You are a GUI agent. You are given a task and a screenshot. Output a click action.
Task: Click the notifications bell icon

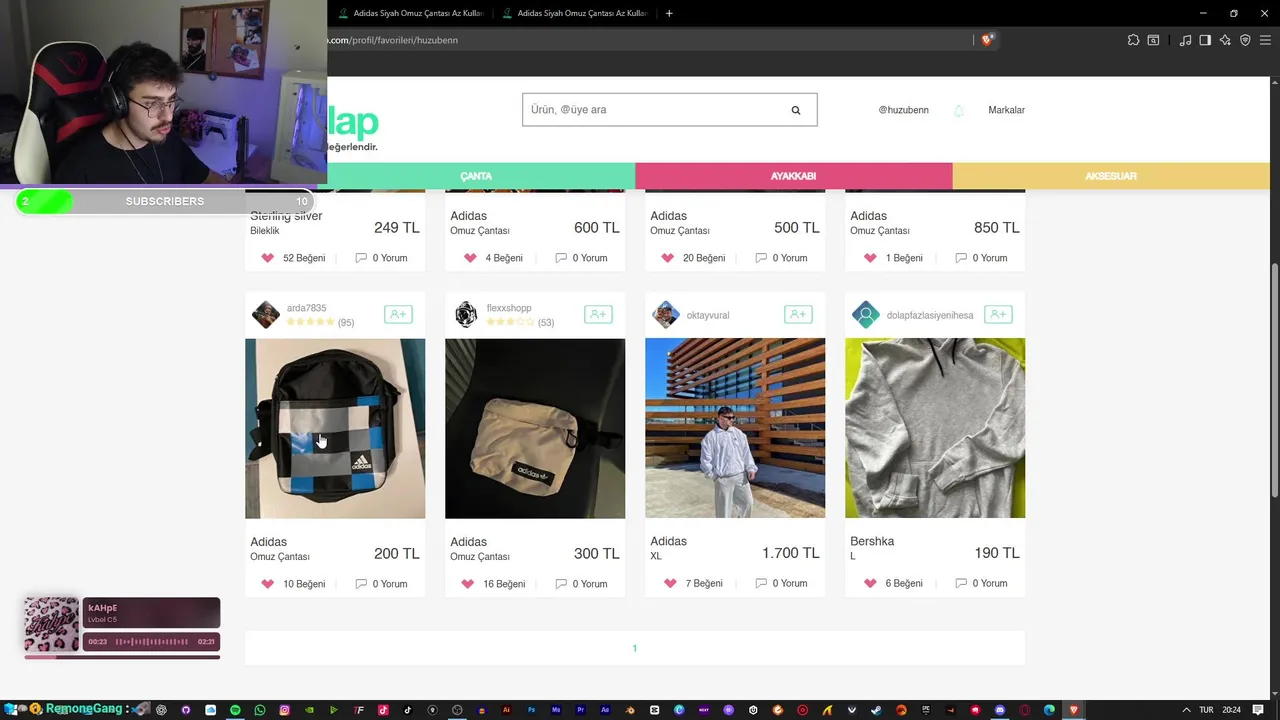pyautogui.click(x=958, y=110)
